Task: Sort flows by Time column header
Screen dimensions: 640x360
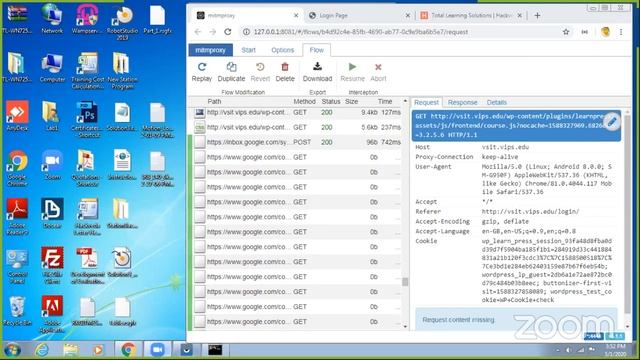Action: click(385, 101)
